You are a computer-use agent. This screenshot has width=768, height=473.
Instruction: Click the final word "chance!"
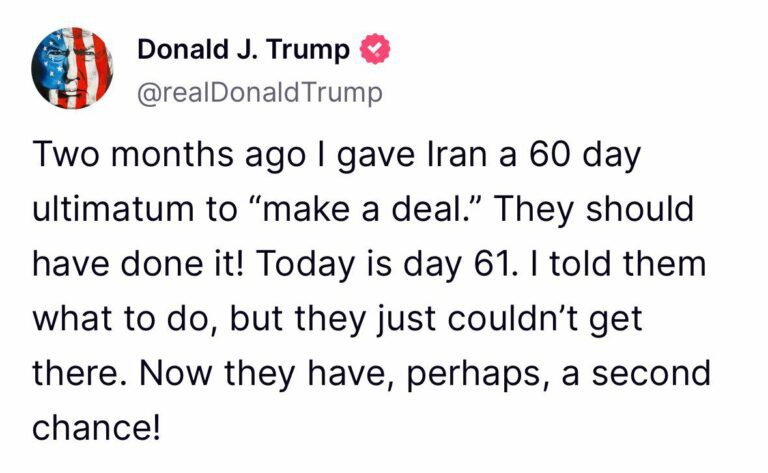coord(96,428)
